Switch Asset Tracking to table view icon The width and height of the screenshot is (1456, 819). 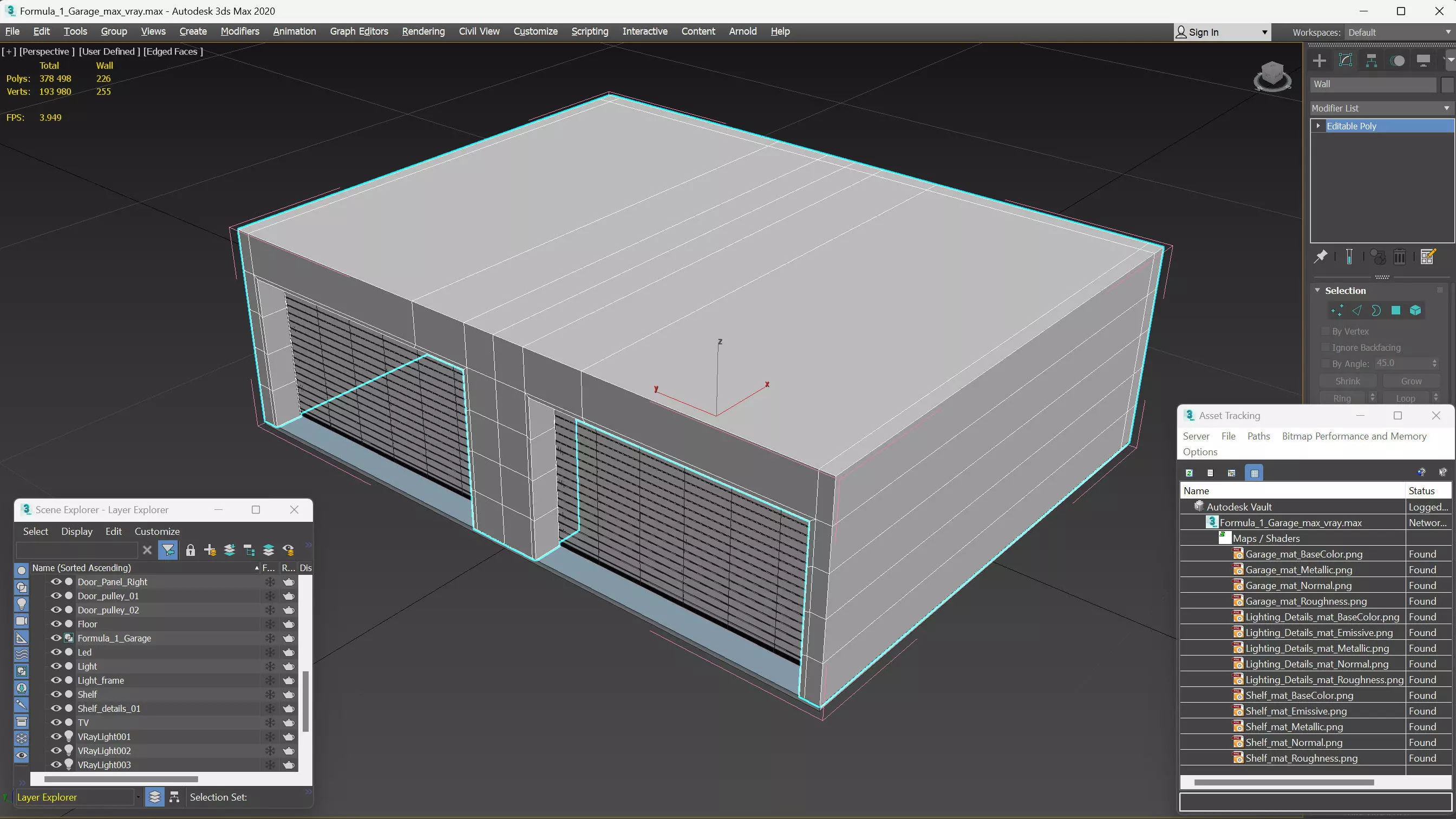(1254, 473)
